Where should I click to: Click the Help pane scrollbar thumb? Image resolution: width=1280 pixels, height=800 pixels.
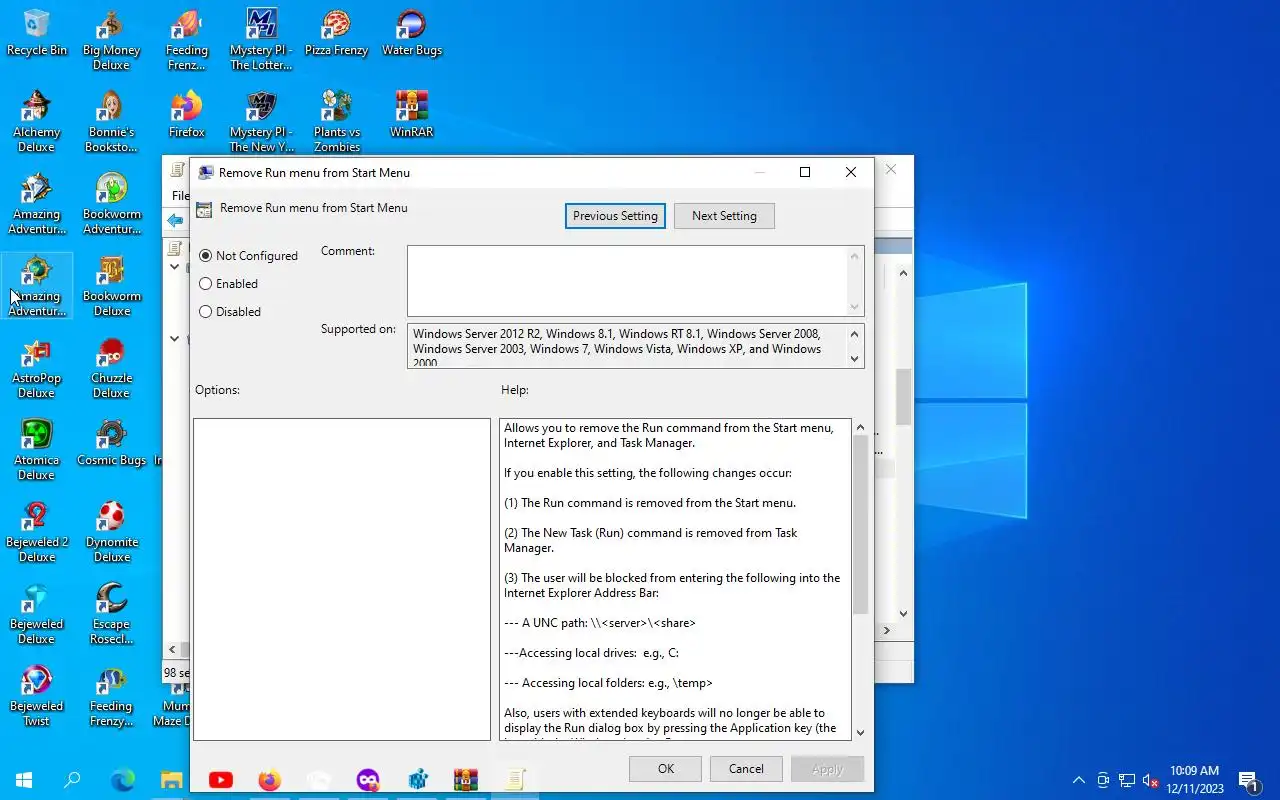point(860,525)
